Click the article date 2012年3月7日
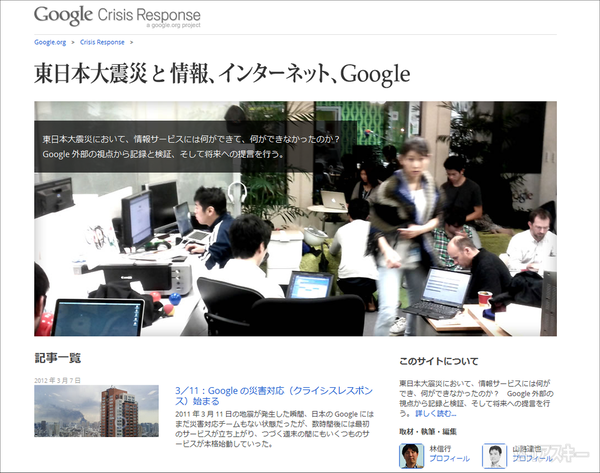 point(57,380)
